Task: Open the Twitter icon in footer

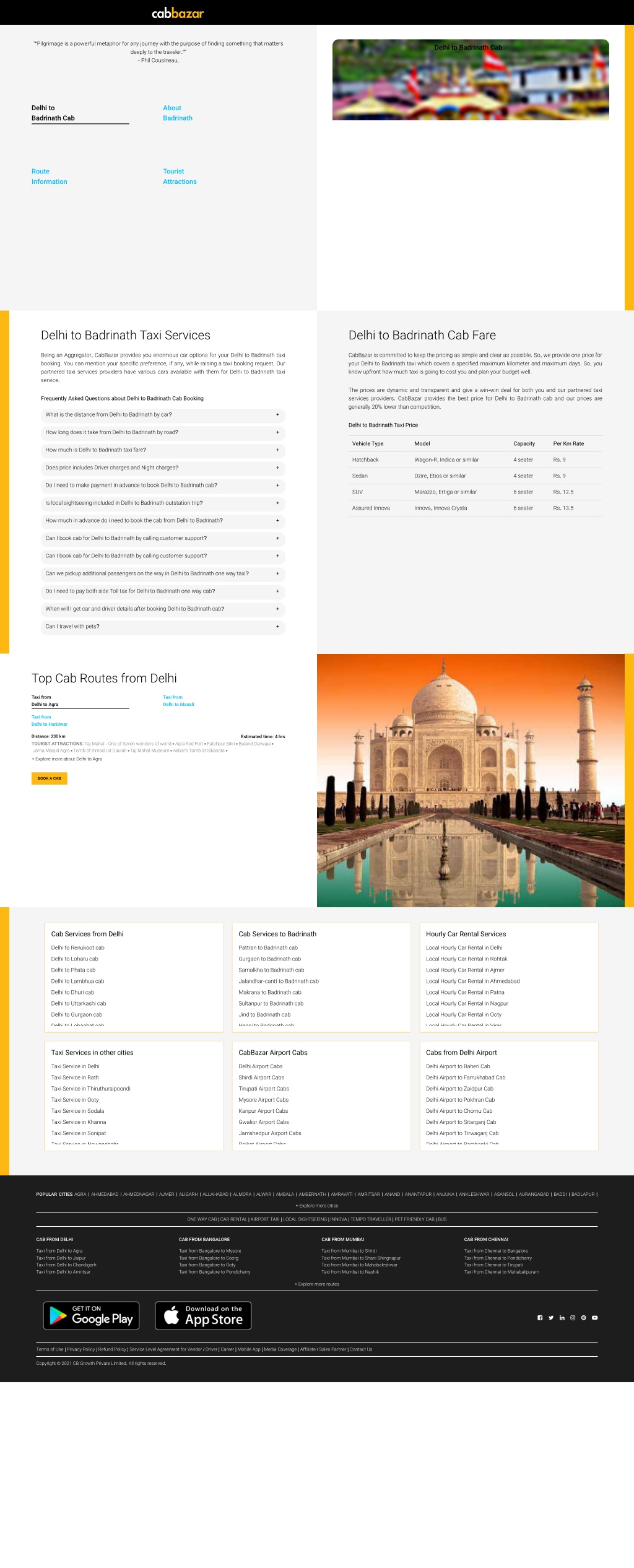Action: tap(551, 1318)
